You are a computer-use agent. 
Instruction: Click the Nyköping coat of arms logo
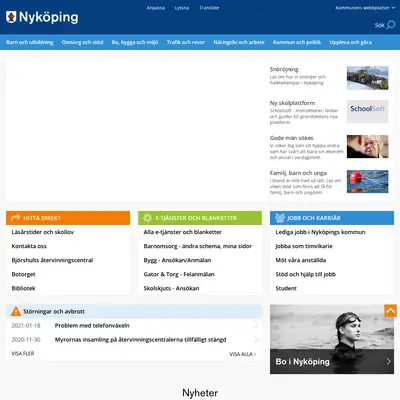pyautogui.click(x=11, y=17)
